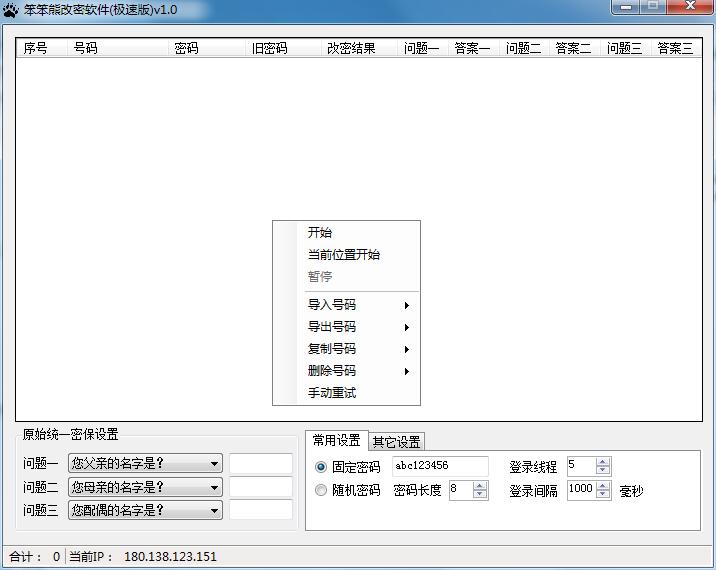Image resolution: width=716 pixels, height=570 pixels.
Task: Switch to the 常用设置 tab
Action: (336, 441)
